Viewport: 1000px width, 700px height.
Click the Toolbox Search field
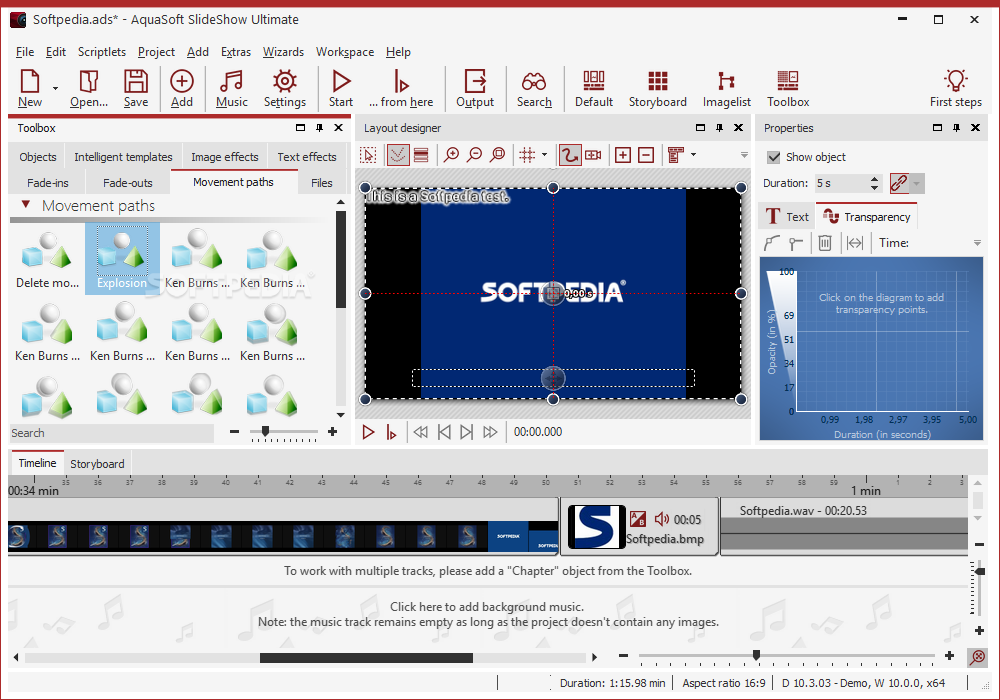pyautogui.click(x=112, y=433)
